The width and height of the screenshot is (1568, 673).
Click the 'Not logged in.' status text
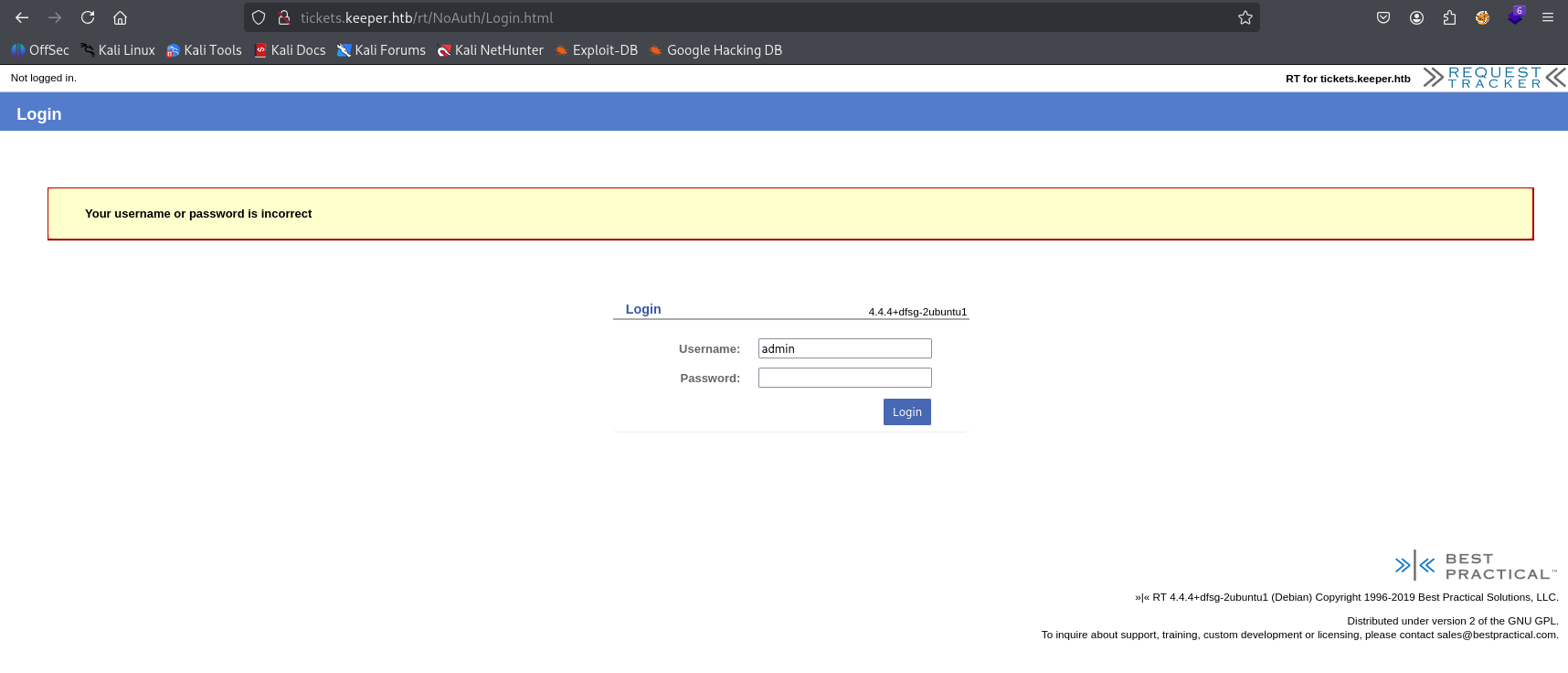(44, 78)
